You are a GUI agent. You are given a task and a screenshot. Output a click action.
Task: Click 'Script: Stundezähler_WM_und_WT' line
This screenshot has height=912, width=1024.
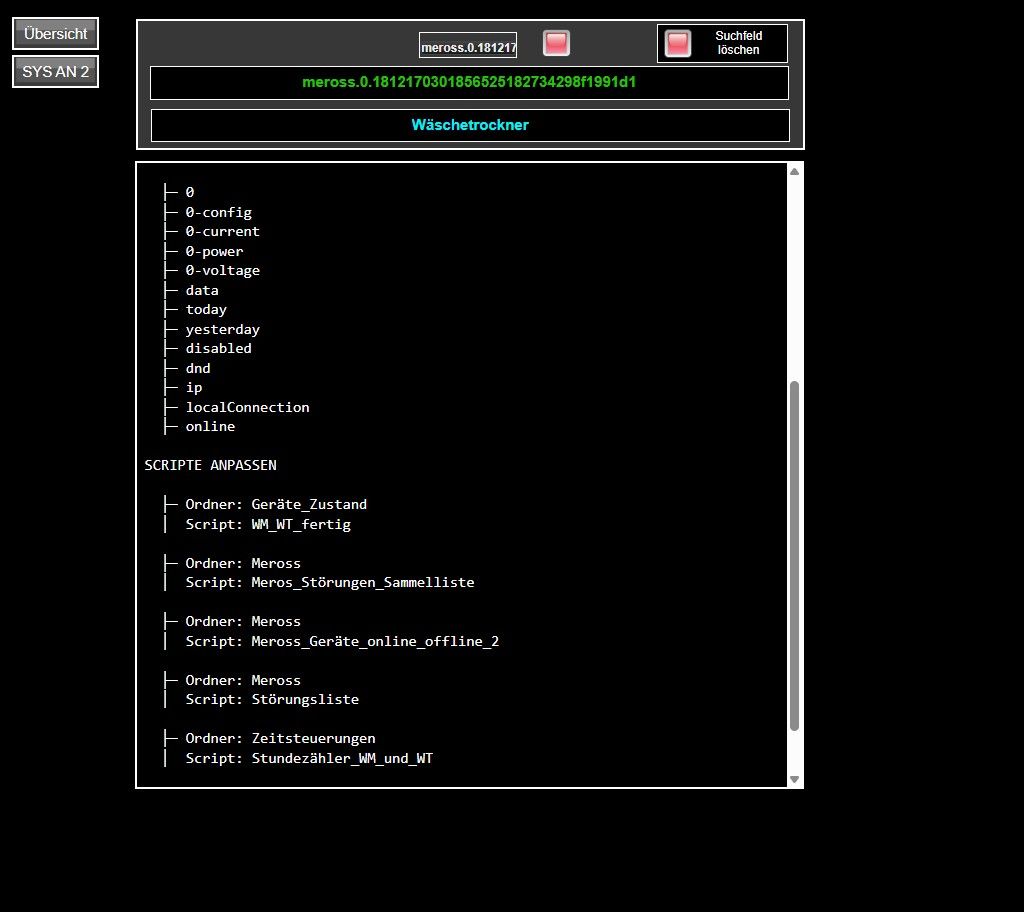tap(309, 758)
